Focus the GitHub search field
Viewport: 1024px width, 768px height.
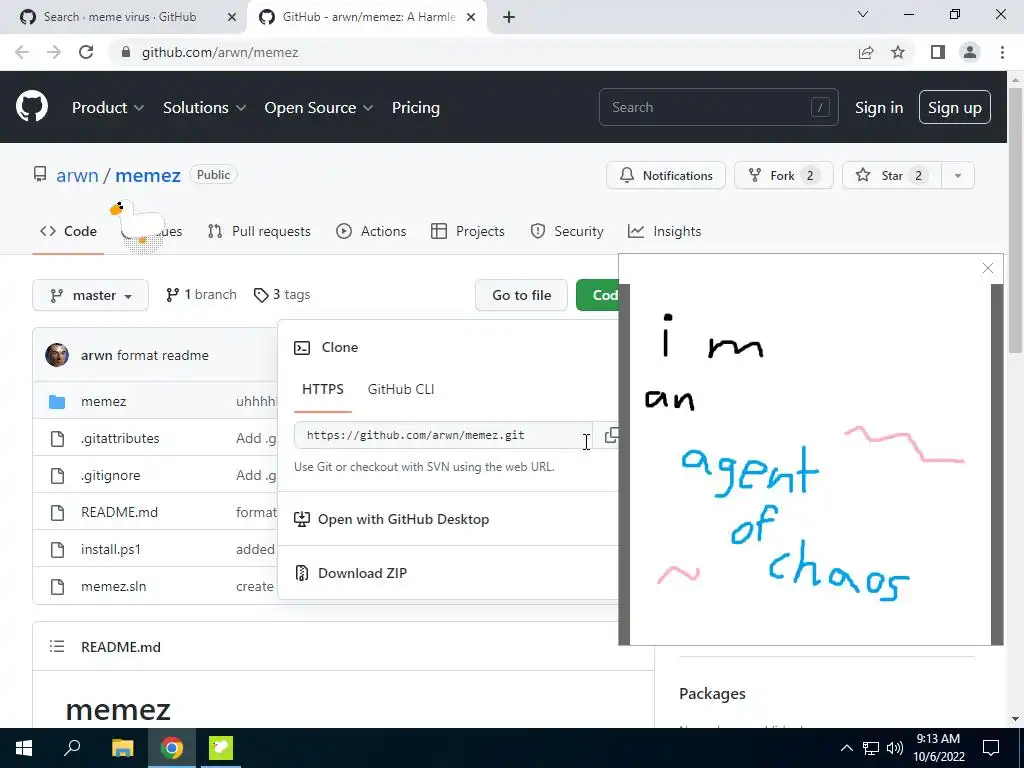click(718, 107)
